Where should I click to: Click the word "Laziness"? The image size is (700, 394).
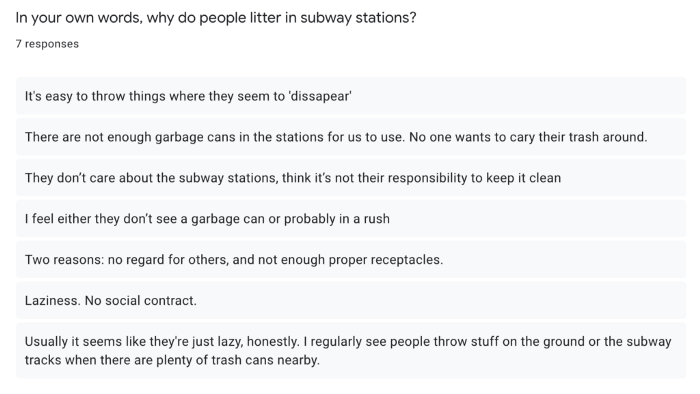tap(52, 301)
